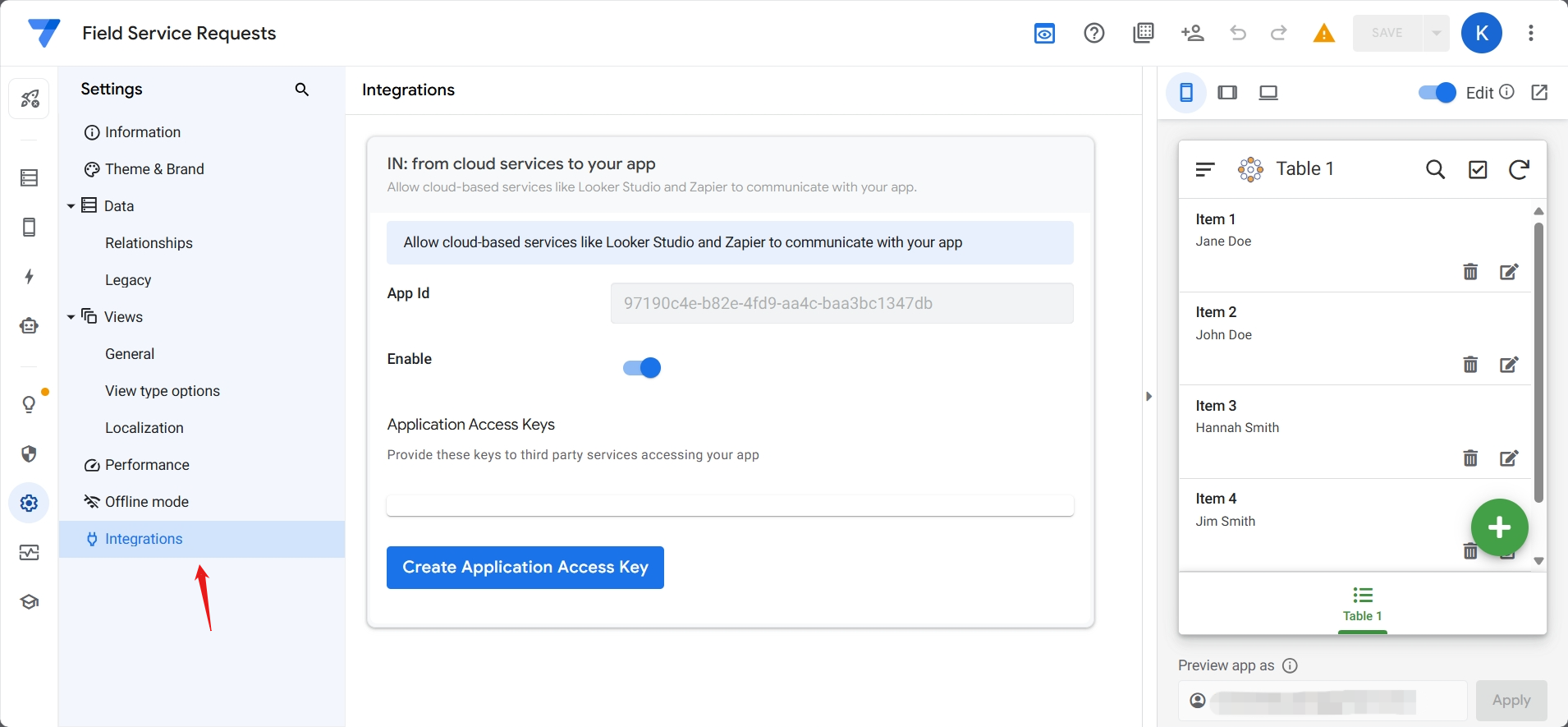Toggle the preview Edit switch

point(1437,92)
